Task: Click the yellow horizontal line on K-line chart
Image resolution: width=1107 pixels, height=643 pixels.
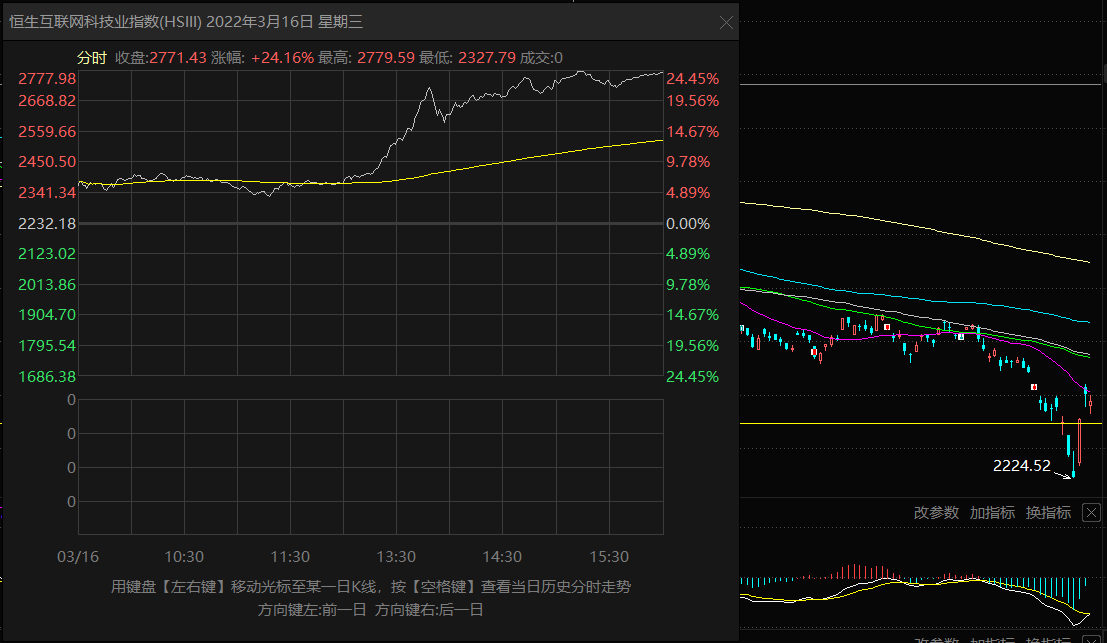Action: pyautogui.click(x=921, y=423)
